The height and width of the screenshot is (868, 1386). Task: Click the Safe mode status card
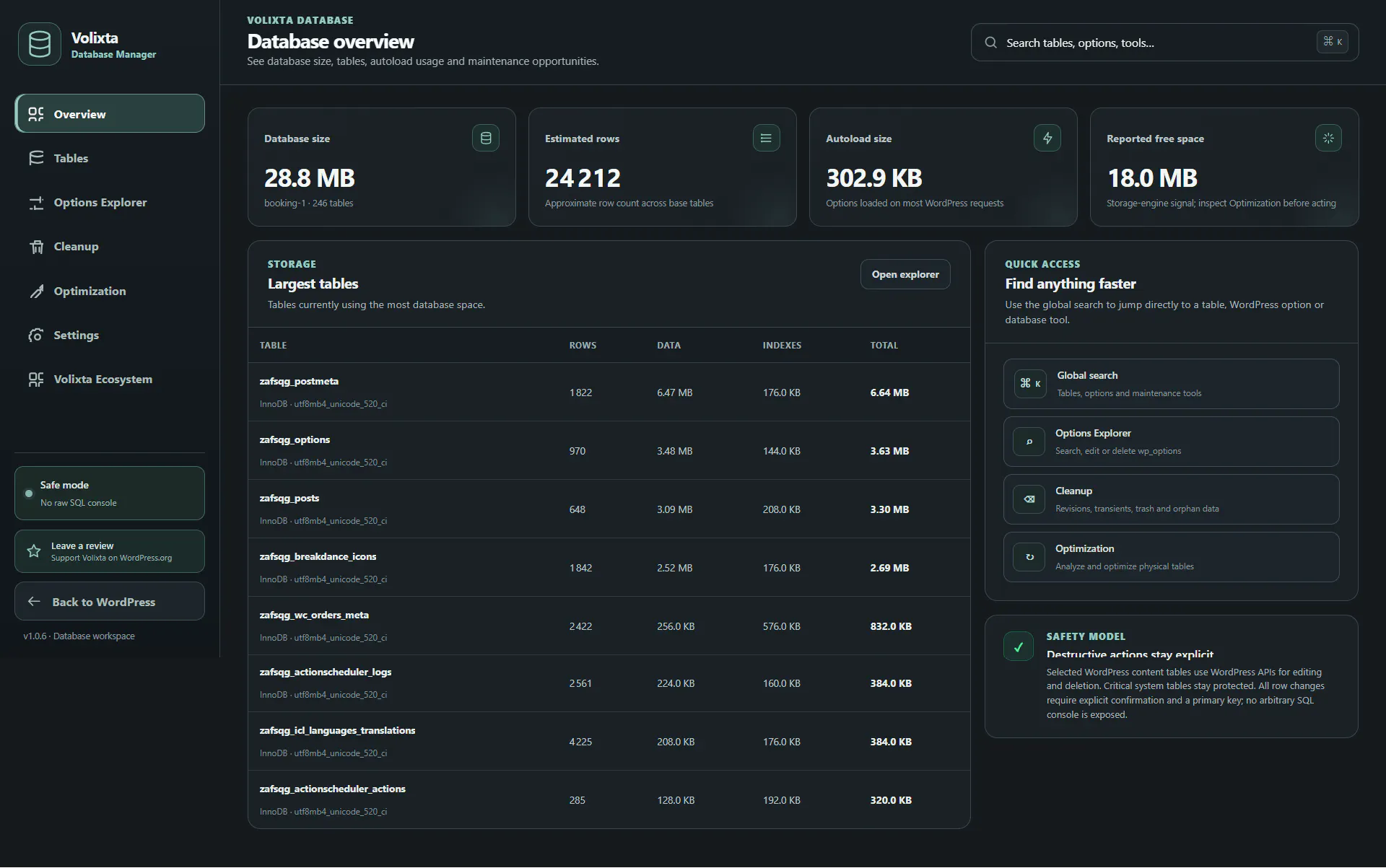click(110, 494)
